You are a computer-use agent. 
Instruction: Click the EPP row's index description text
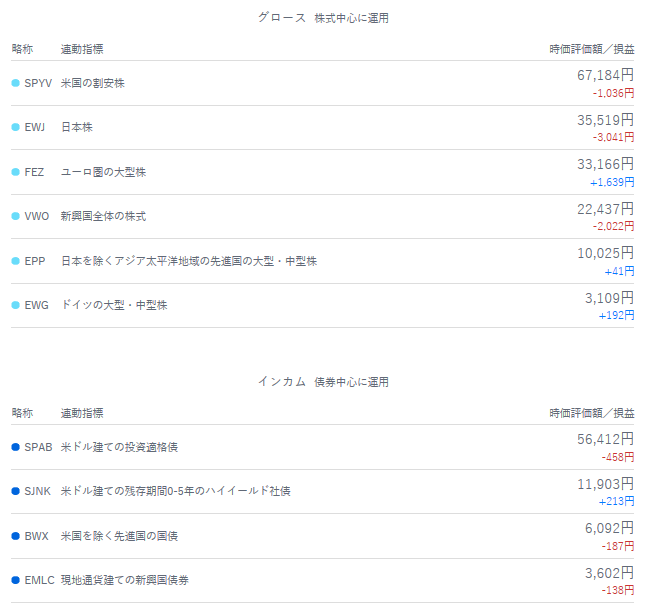[189, 261]
